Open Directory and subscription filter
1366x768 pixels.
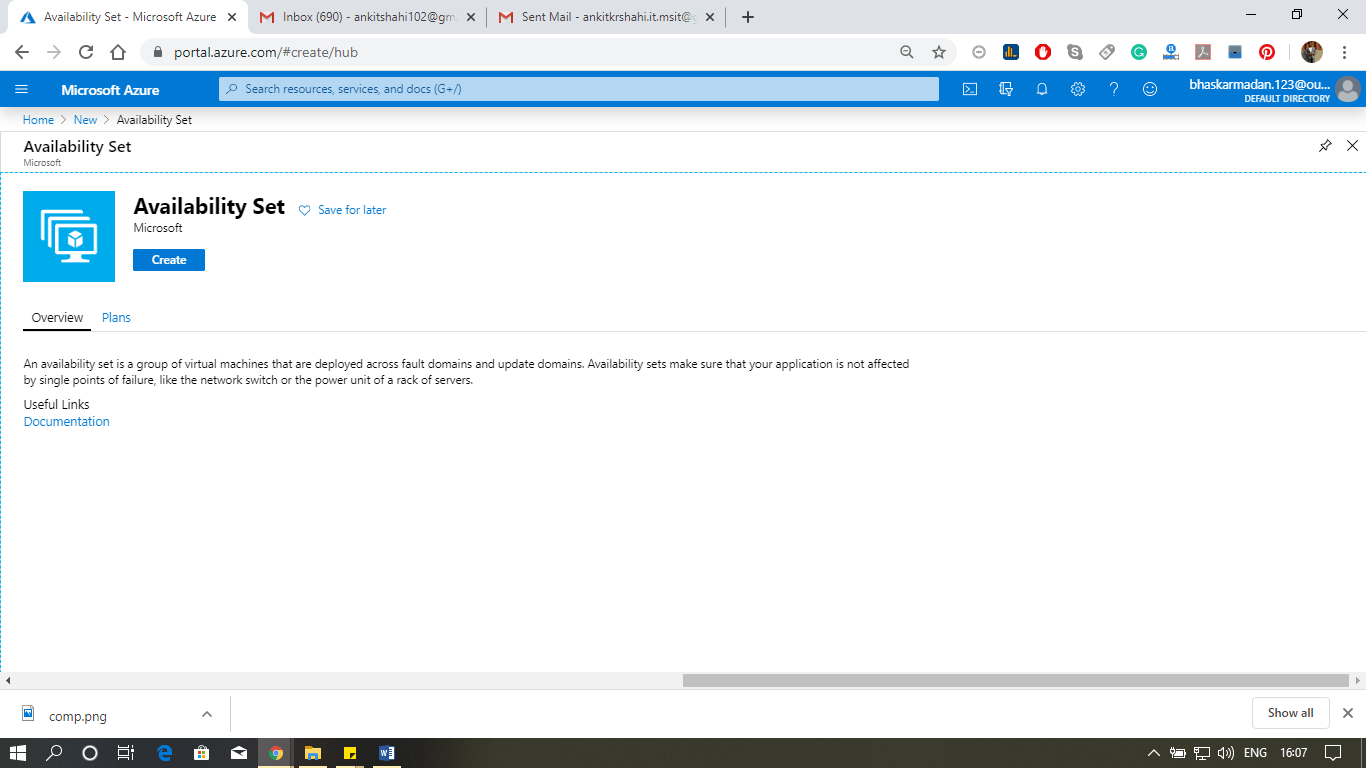point(1006,89)
